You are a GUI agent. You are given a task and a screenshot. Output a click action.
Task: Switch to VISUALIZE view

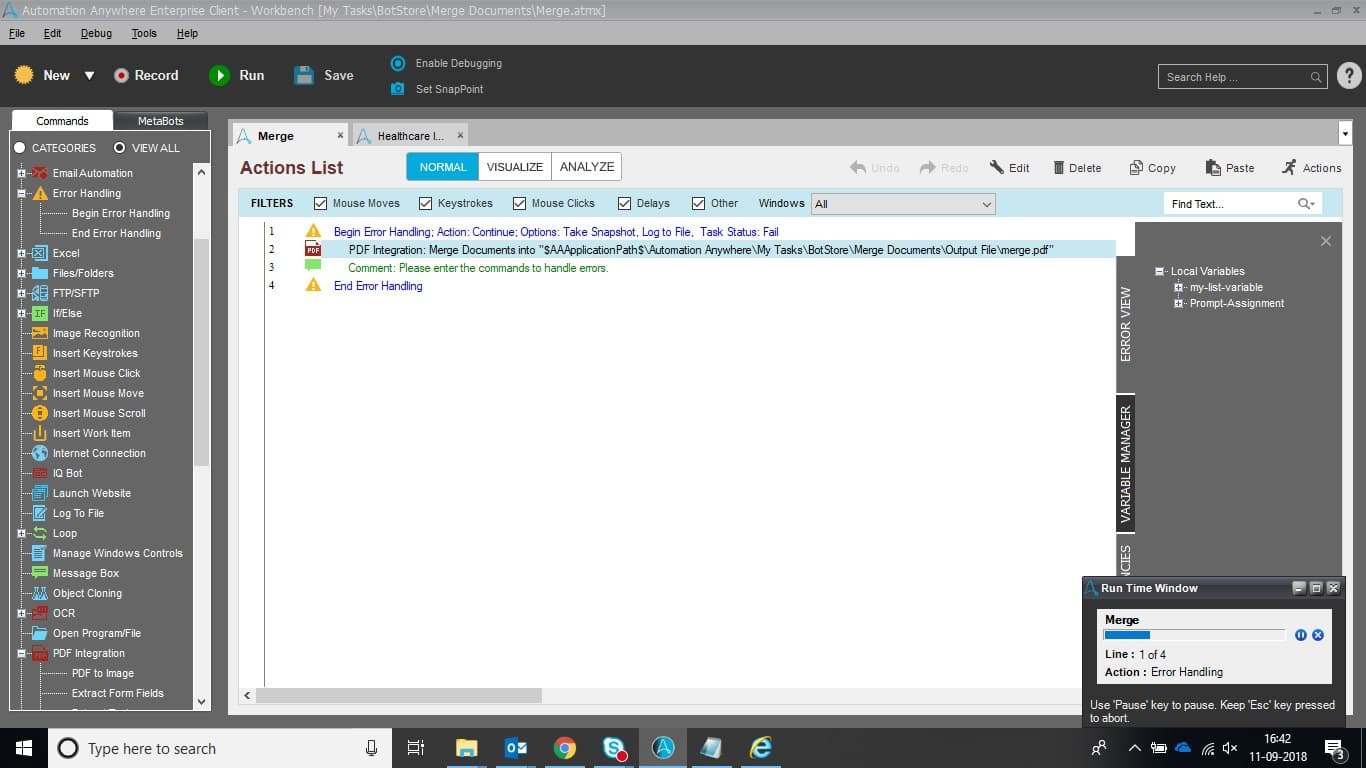click(x=515, y=167)
